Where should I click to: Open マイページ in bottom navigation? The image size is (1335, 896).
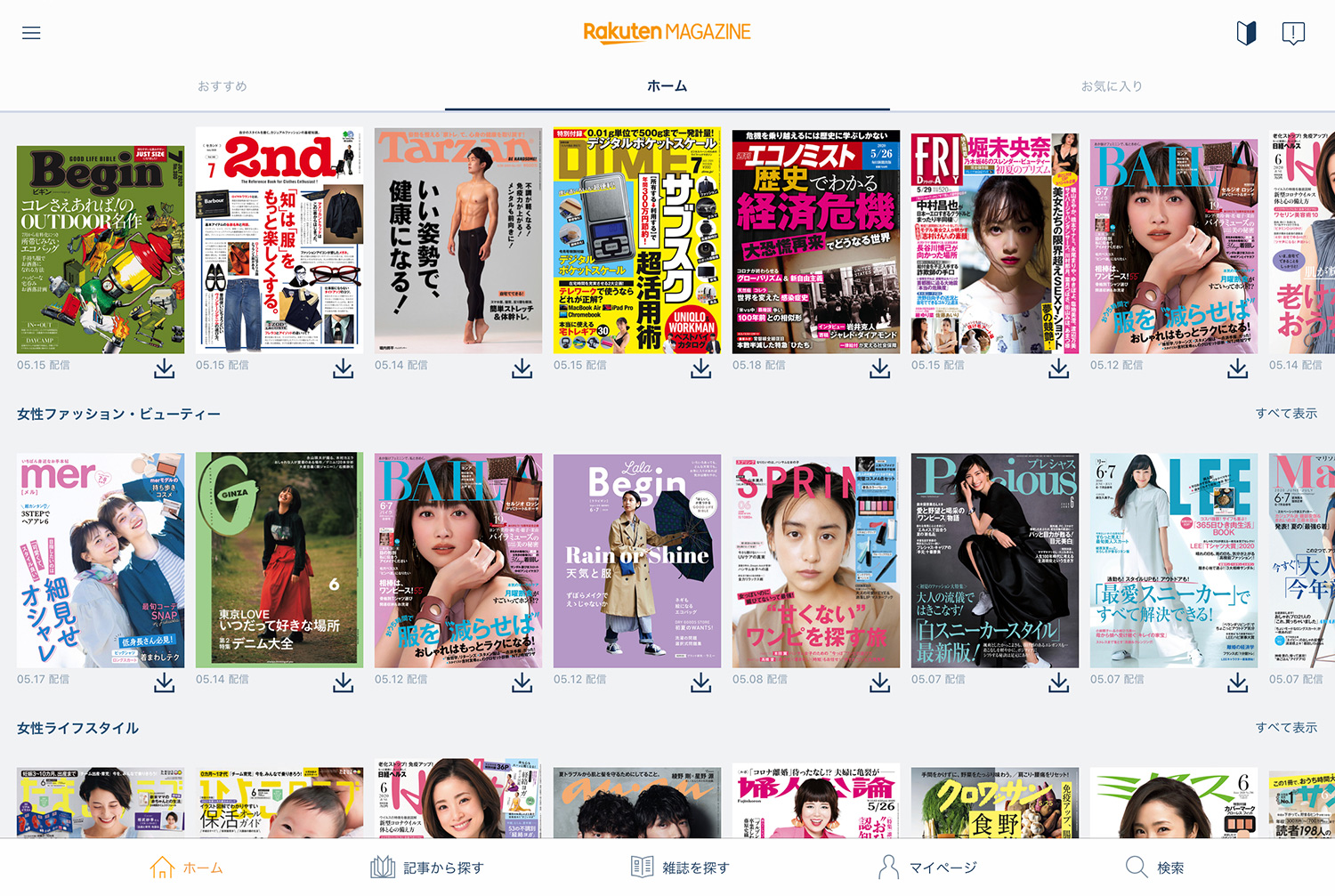coord(927,868)
